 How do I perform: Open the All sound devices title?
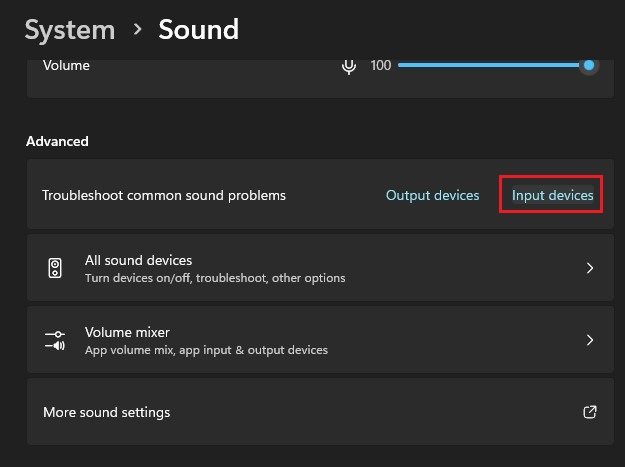pos(138,260)
